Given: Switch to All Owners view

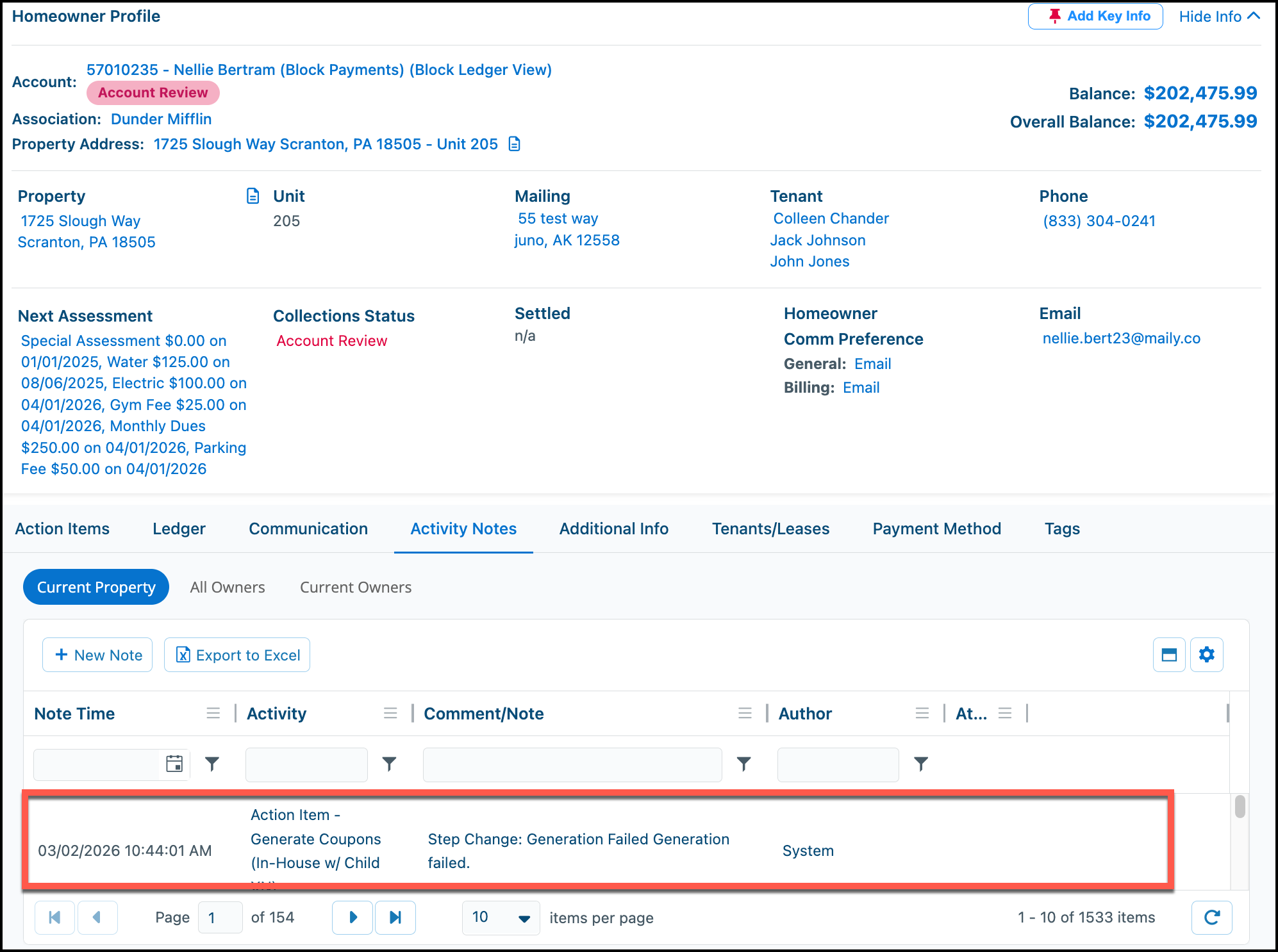Looking at the screenshot, I should click(x=228, y=587).
